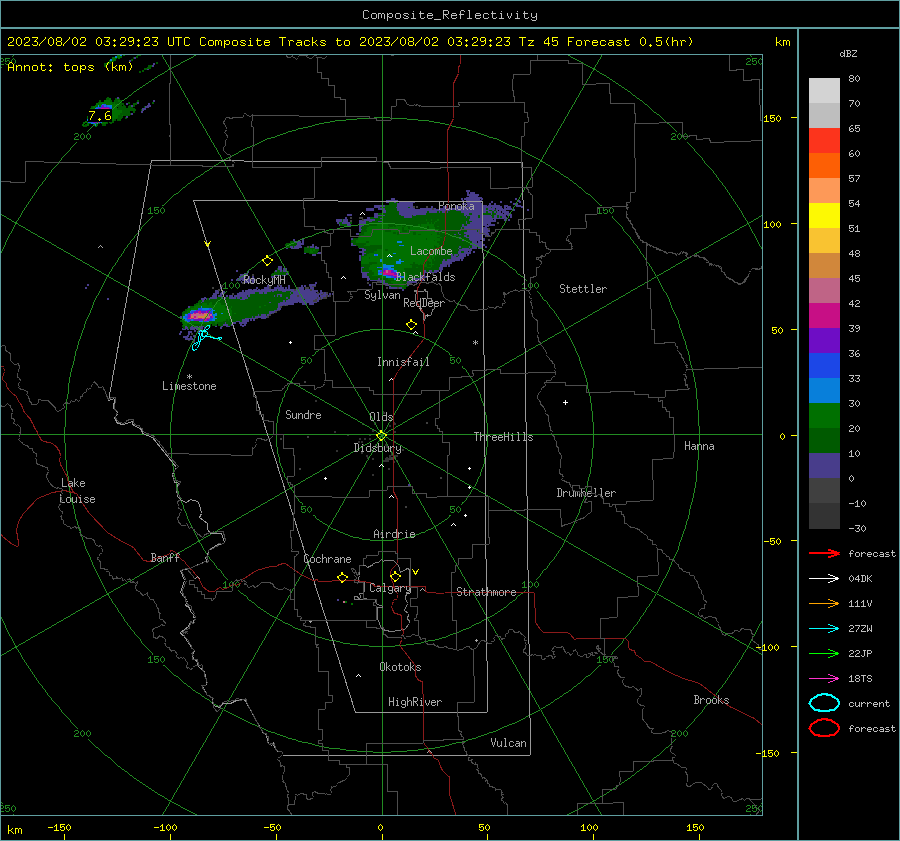
Task: Click the Brooks label
Action: 711,700
